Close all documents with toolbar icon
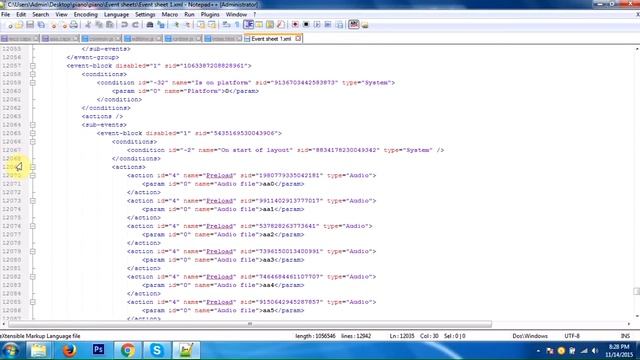This screenshot has height=360, width=640. pyautogui.click(x=64, y=25)
